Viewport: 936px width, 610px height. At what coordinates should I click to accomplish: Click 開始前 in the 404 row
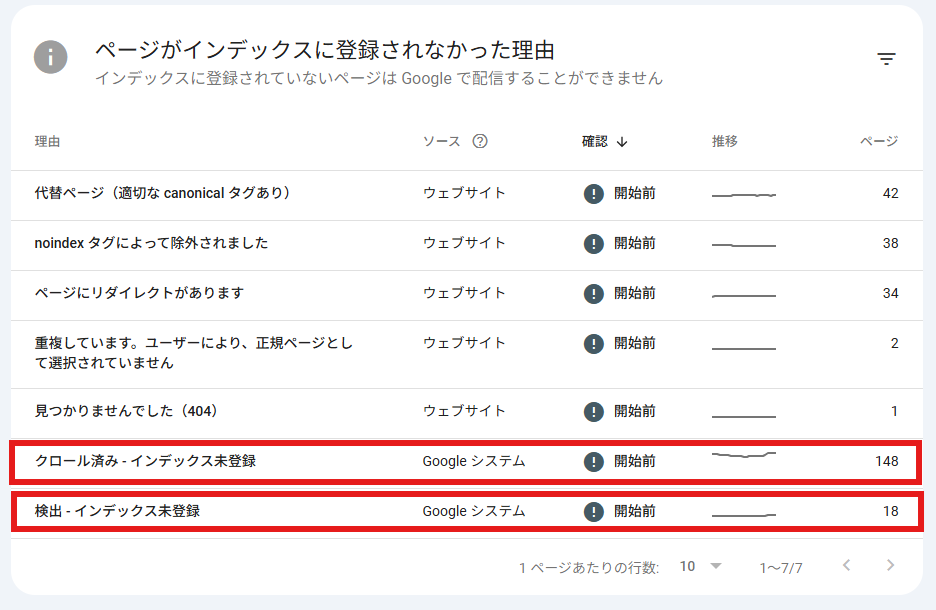[635, 412]
